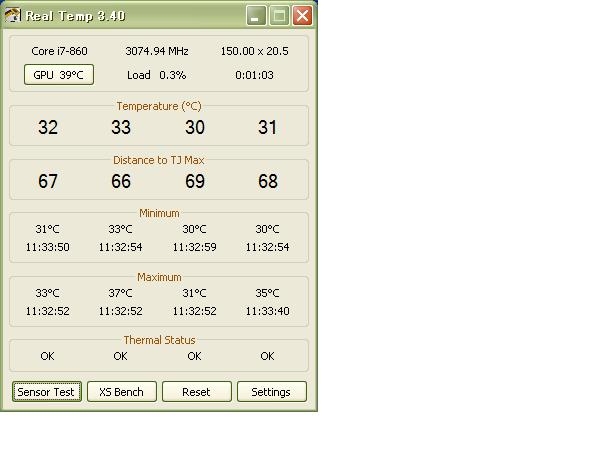
Task: Click Distance to TJ Max value 67
Action: coord(48,181)
